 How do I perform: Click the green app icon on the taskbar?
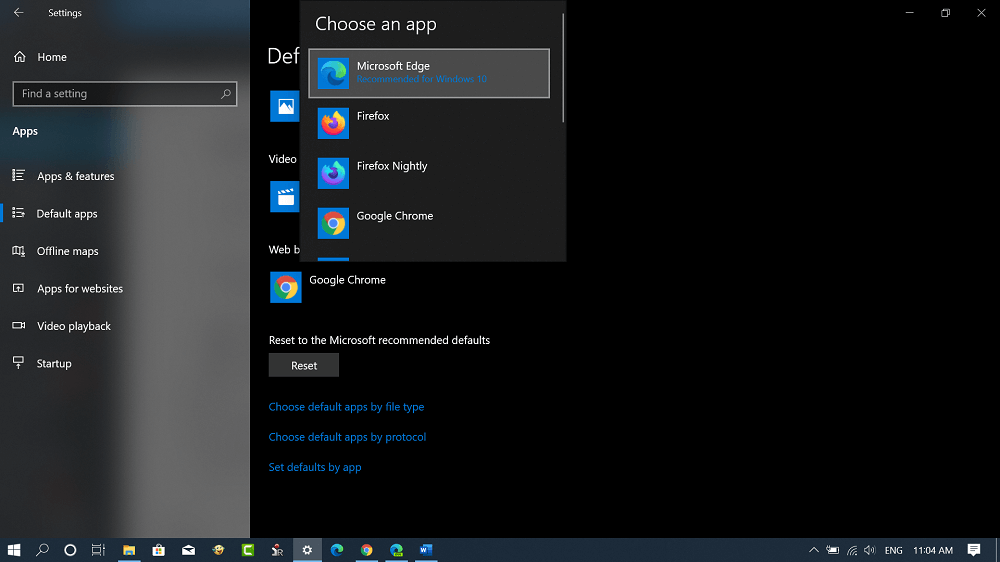click(248, 550)
